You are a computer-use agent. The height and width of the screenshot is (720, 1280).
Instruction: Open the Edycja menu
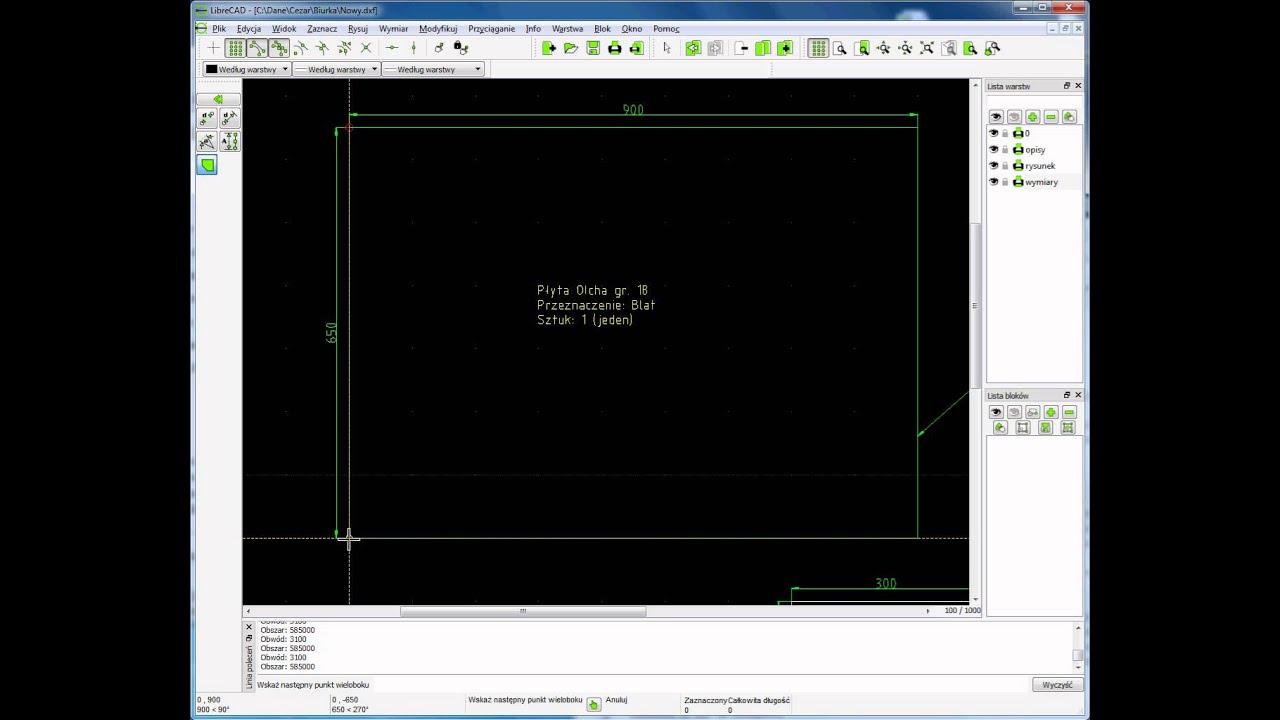click(x=249, y=29)
